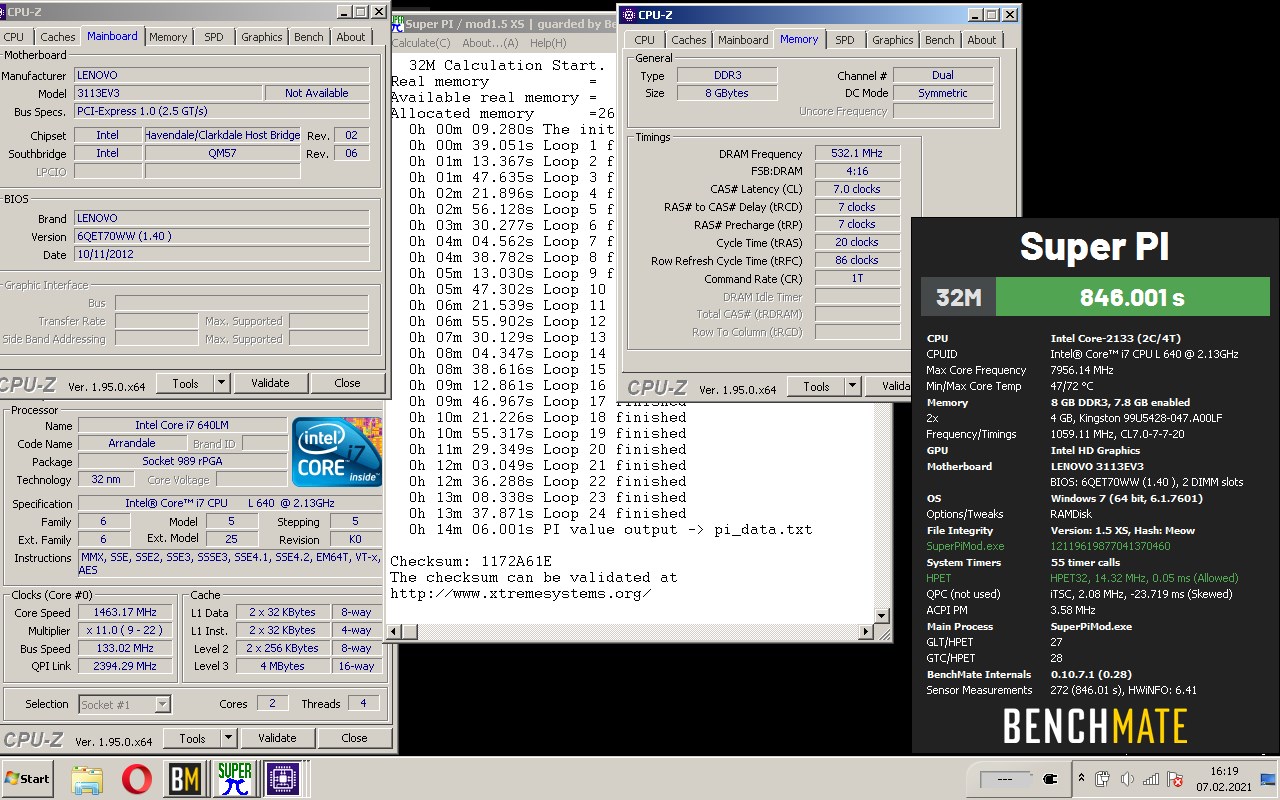
Task: Click the volume speaker tray icon
Action: click(1127, 779)
